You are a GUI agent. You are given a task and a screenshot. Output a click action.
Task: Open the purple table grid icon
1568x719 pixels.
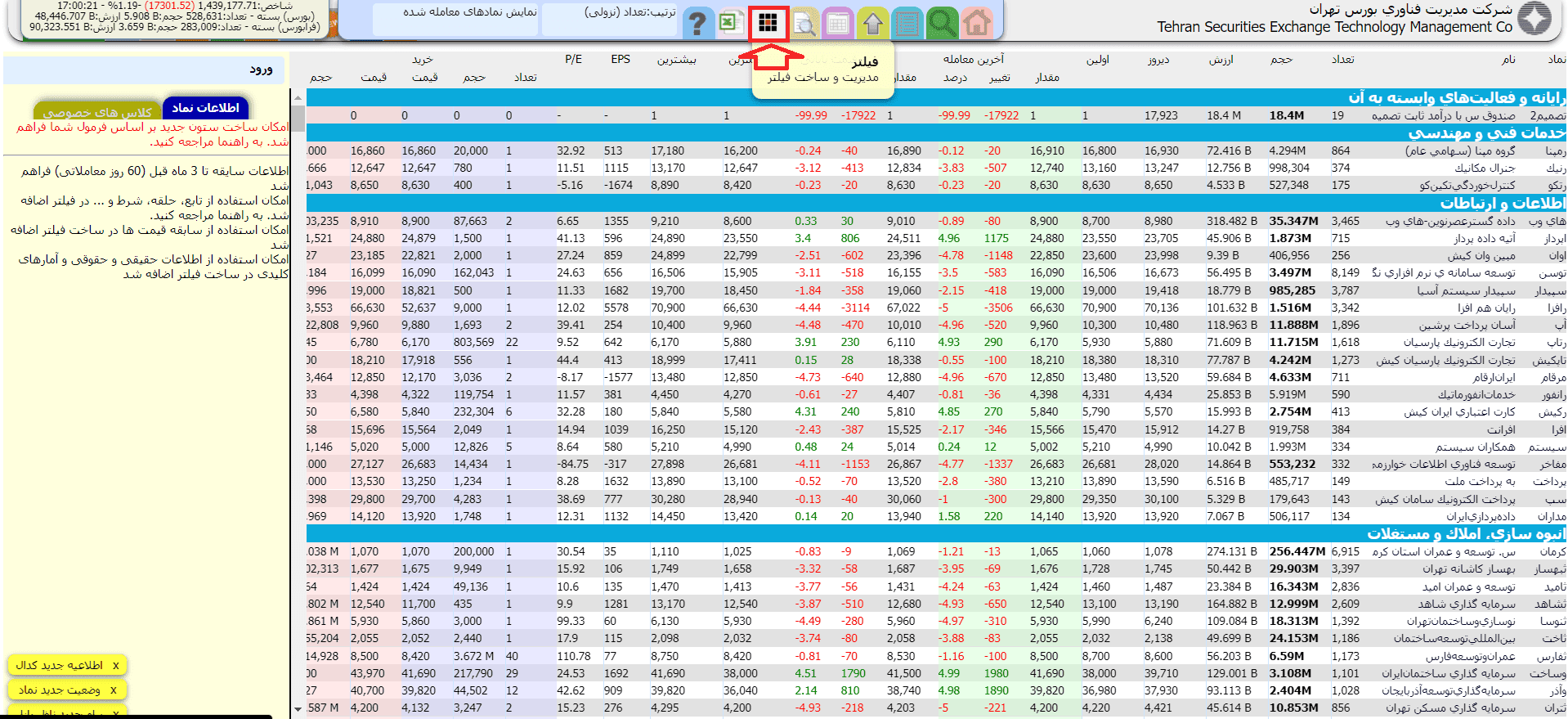point(837,23)
